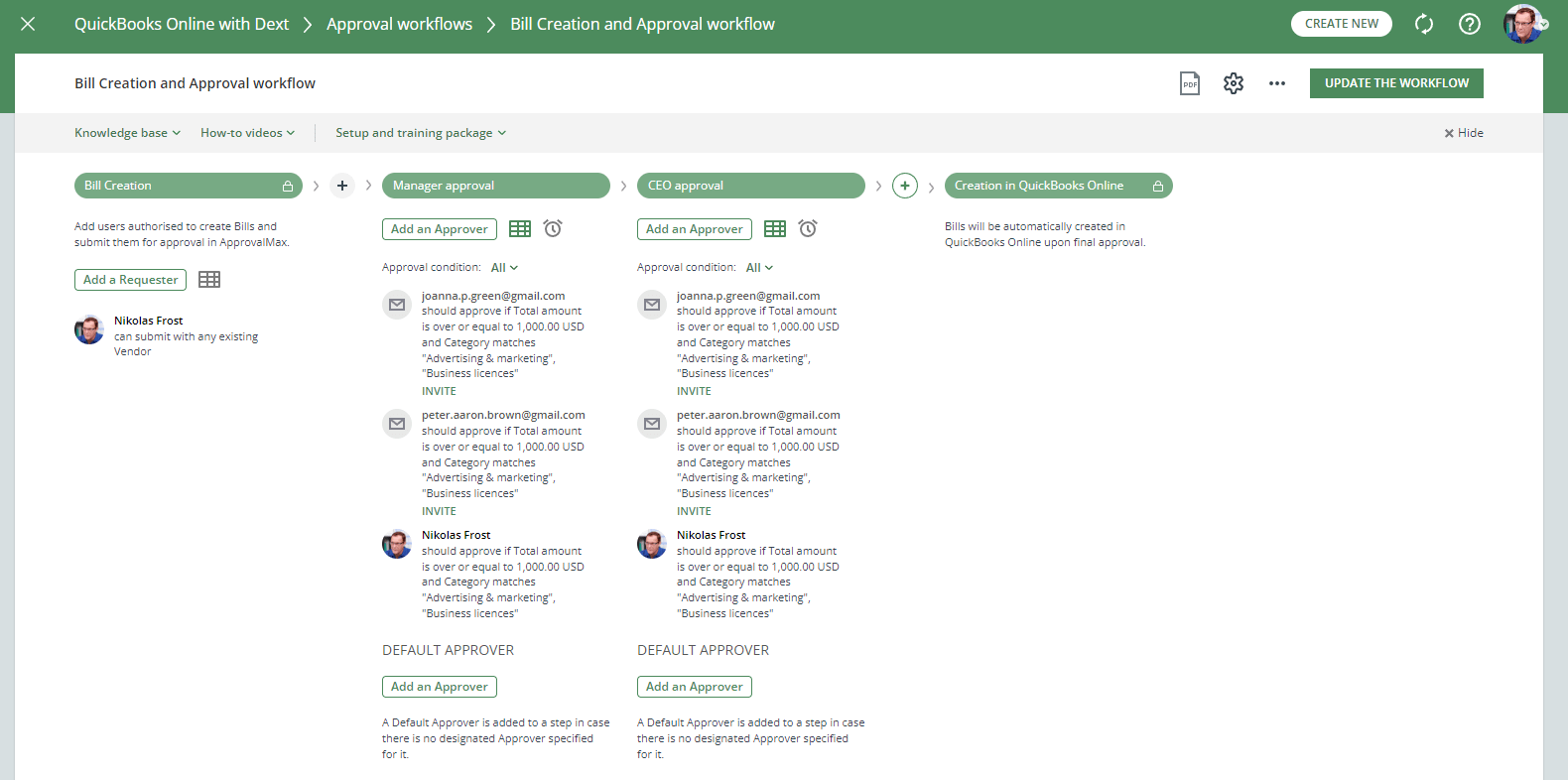Click Nikolas Frost's avatar in Bill Creation step
Image resolution: width=1568 pixels, height=780 pixels.
89,329
